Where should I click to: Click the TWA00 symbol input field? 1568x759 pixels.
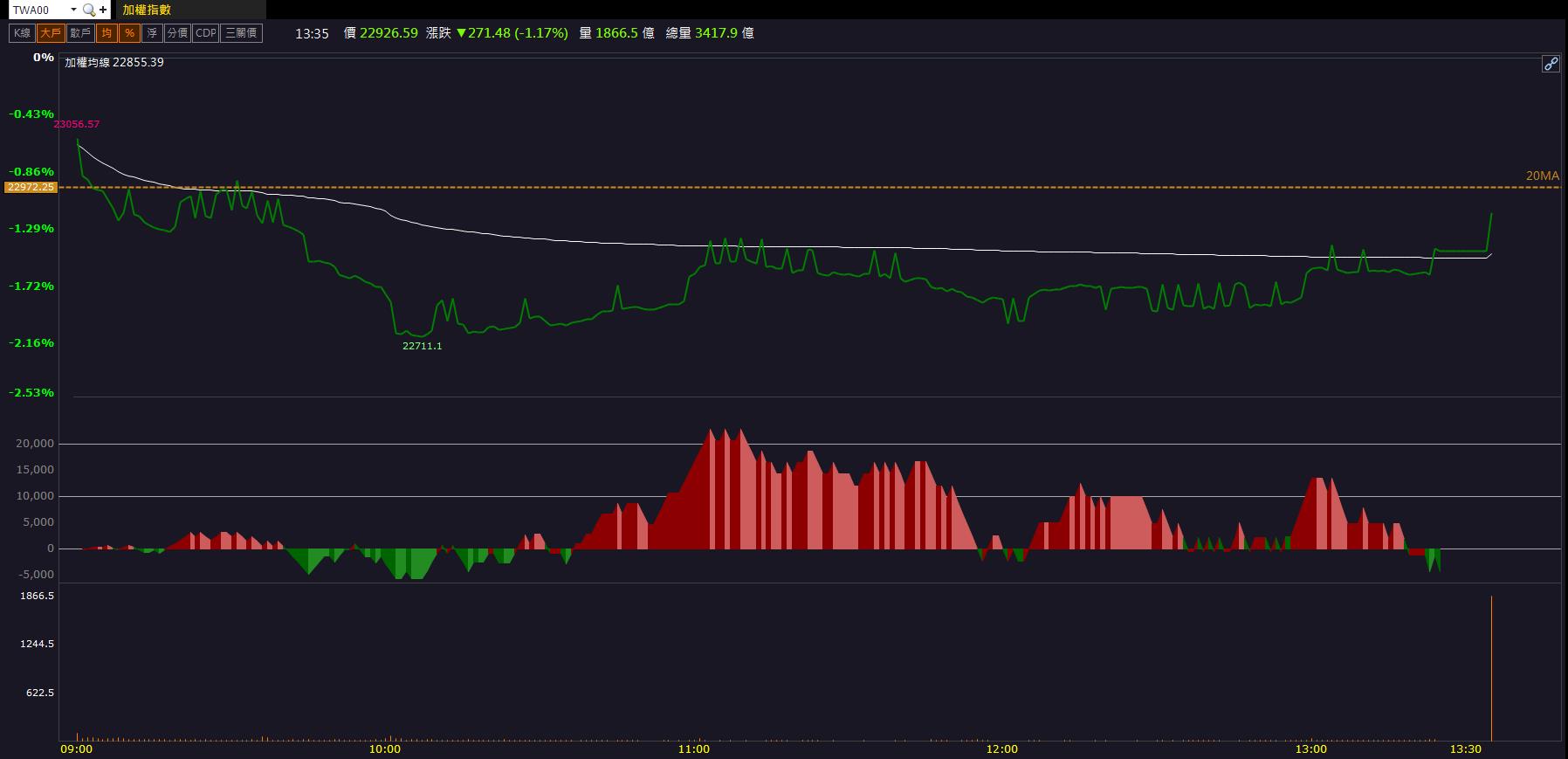pos(38,10)
